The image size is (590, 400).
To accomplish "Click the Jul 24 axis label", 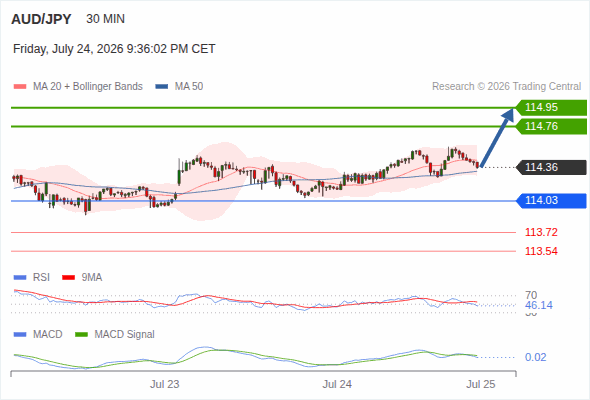I will point(337,384).
